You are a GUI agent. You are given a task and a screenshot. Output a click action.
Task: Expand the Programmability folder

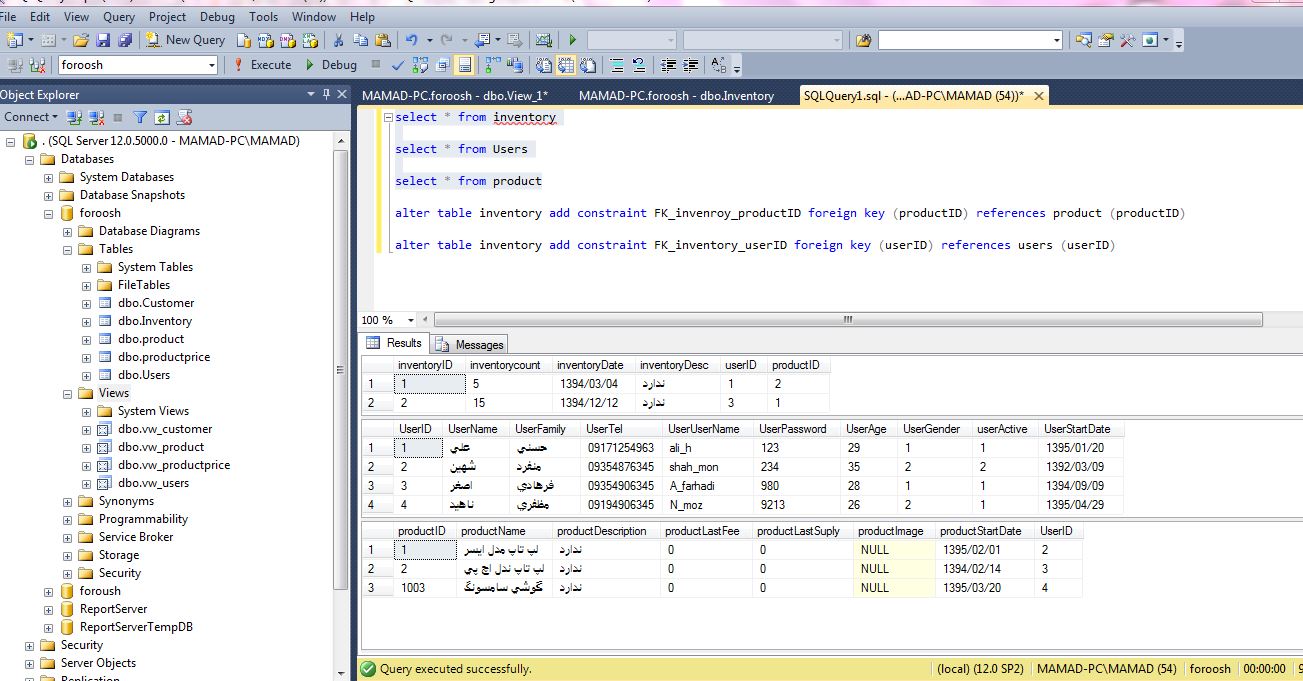click(x=67, y=519)
